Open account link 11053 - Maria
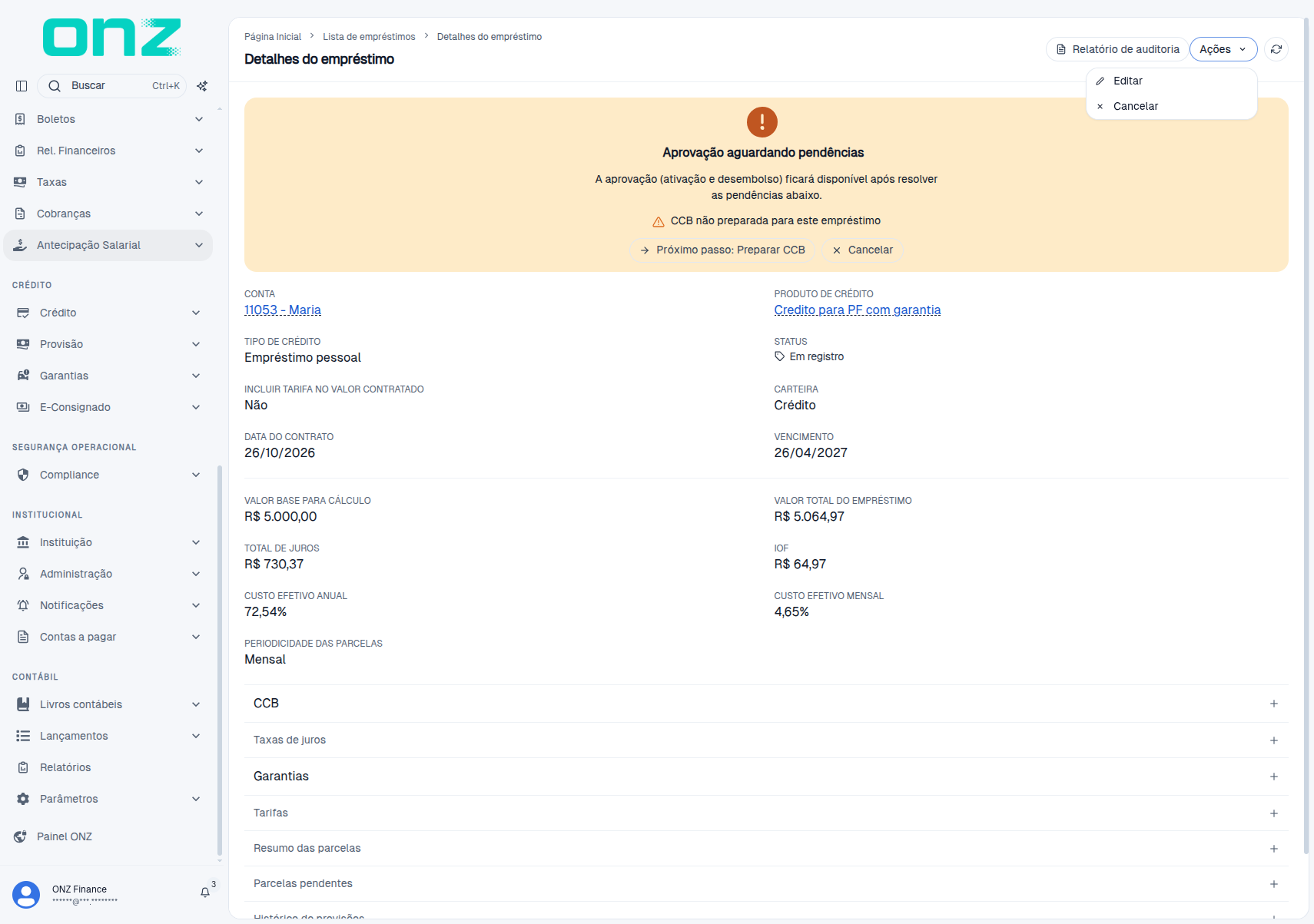 click(283, 310)
